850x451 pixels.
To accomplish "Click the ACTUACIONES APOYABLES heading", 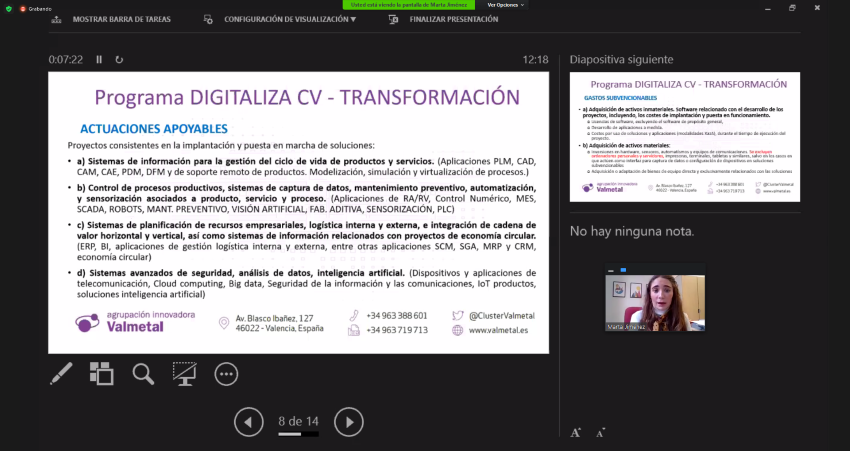I will 154,128.
